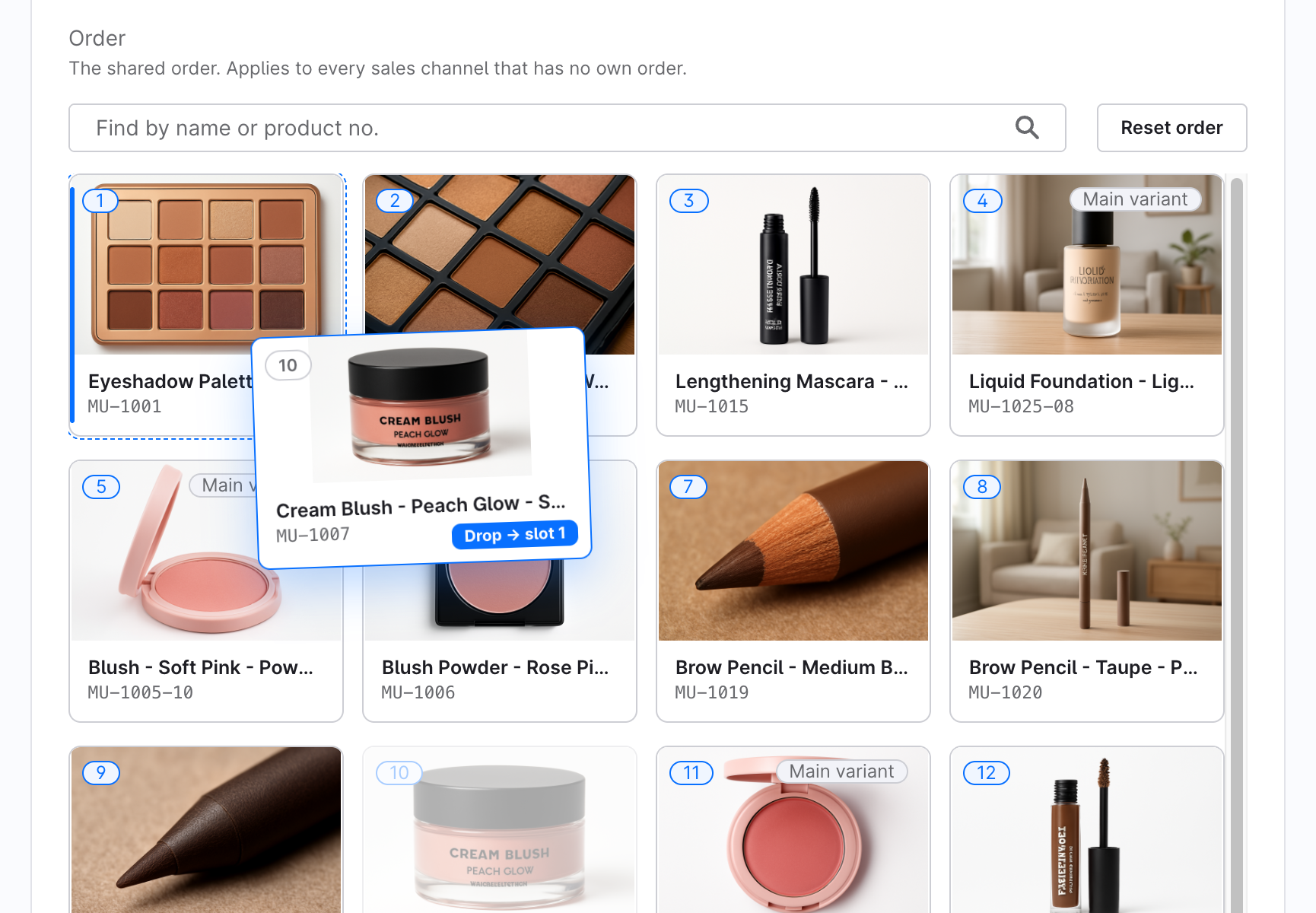
Task: Click the Brow Pencil Taupe title text
Action: click(1083, 667)
